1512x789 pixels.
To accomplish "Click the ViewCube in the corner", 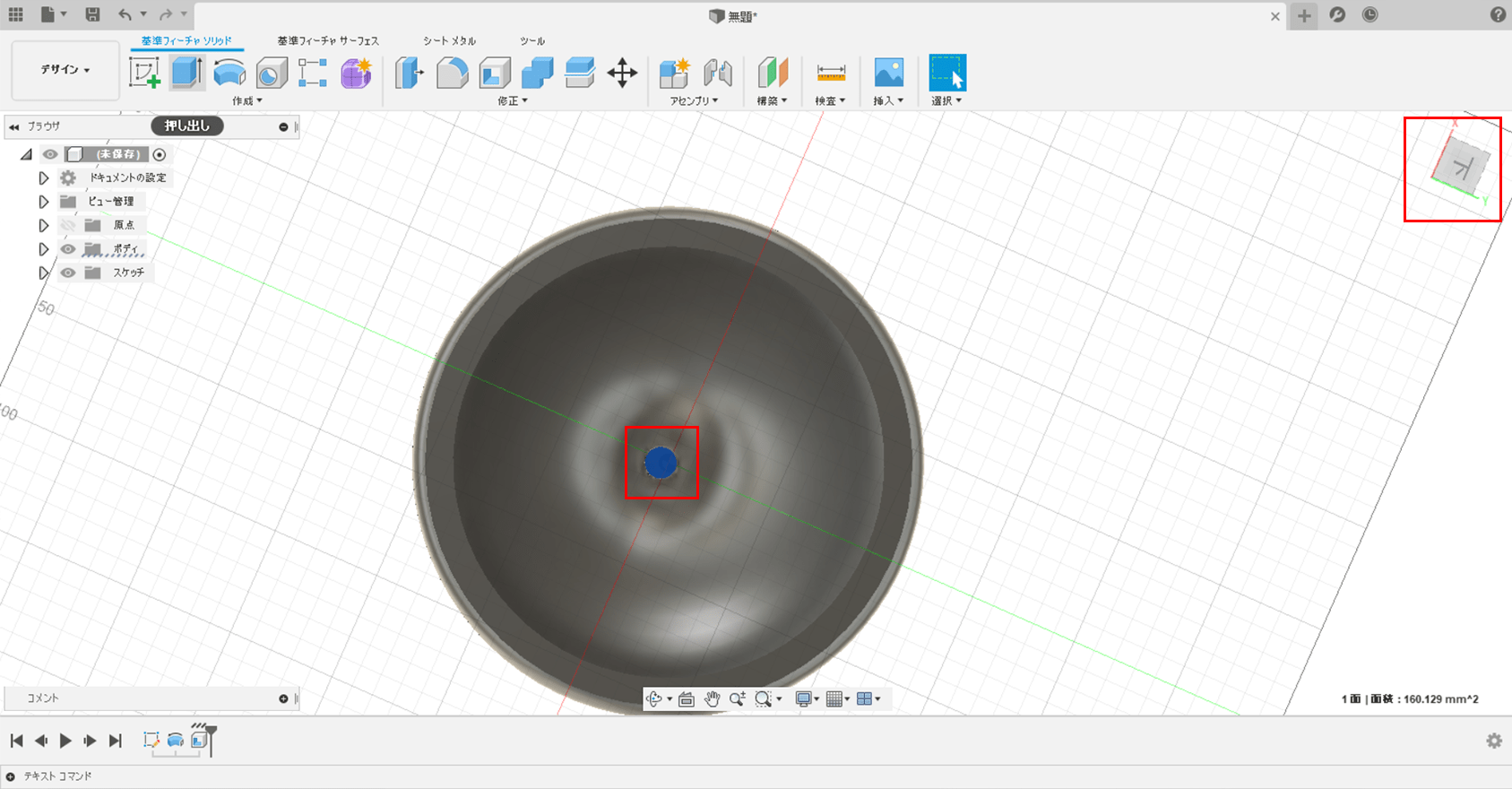I will (1462, 167).
